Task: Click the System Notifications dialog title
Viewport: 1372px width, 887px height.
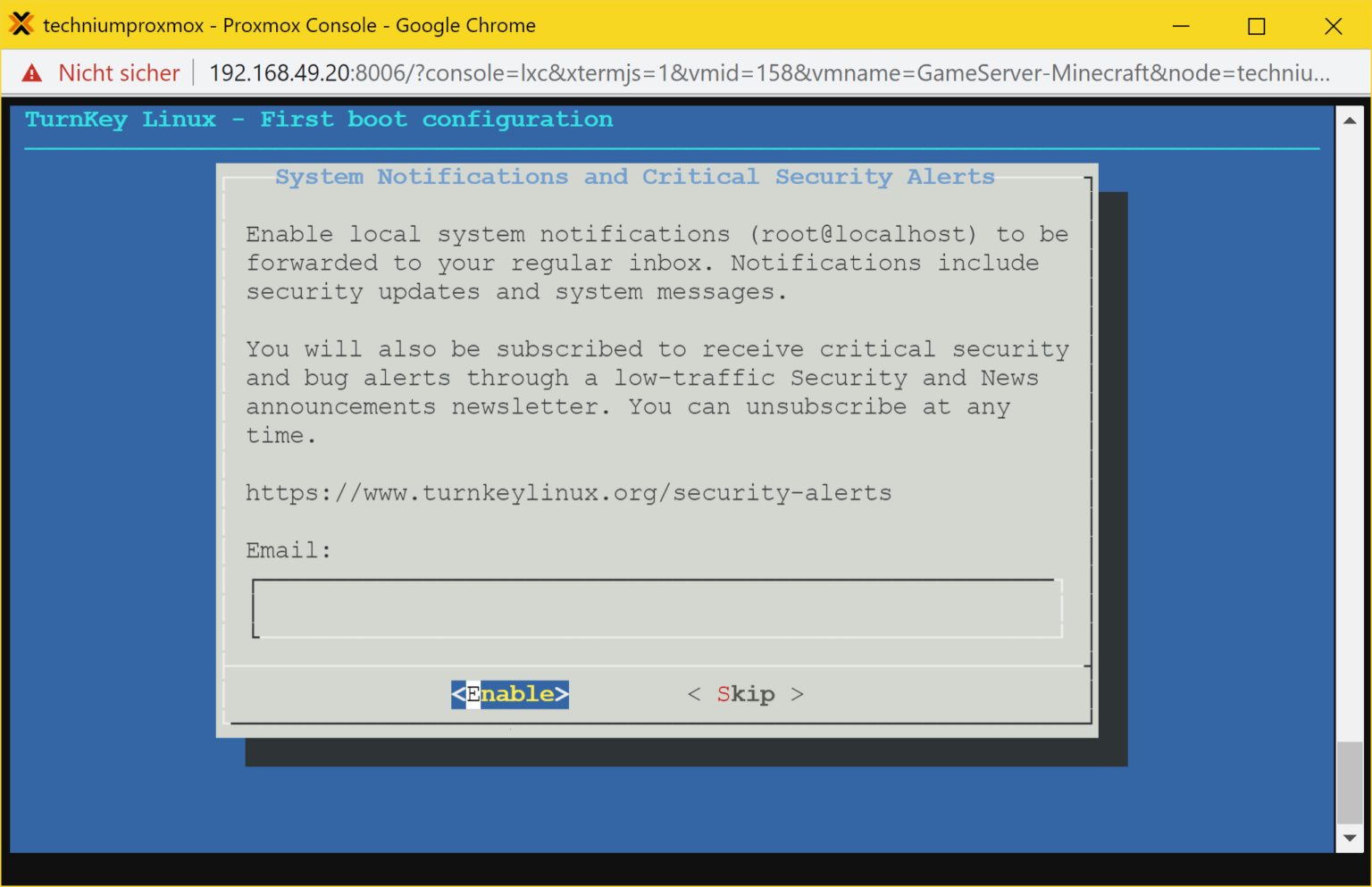Action: click(x=634, y=177)
